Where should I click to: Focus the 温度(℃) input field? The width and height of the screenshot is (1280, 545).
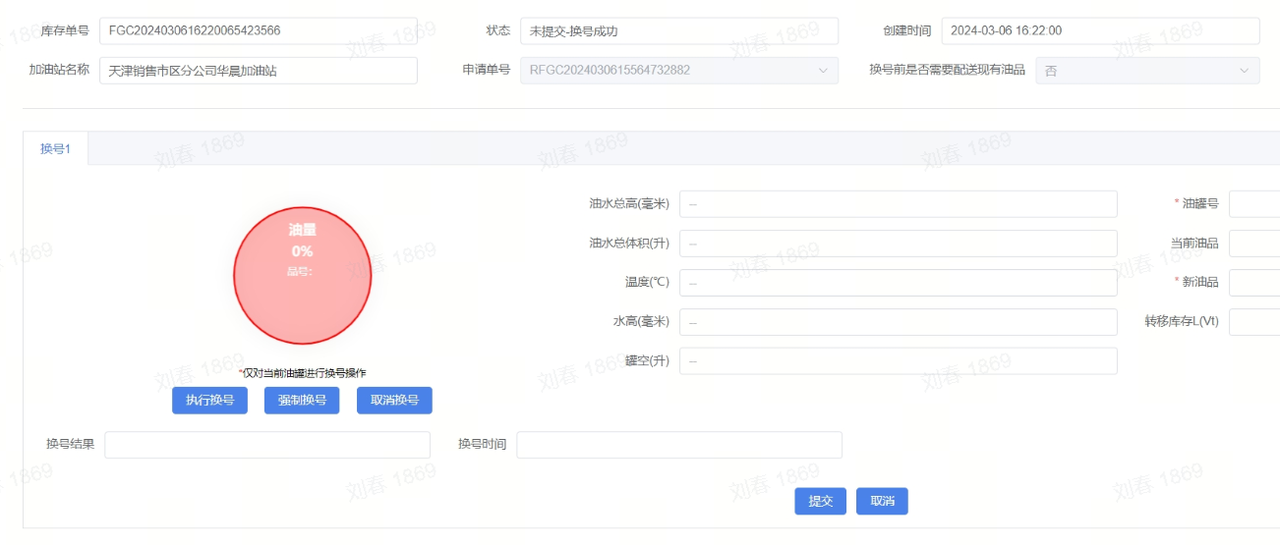click(897, 283)
